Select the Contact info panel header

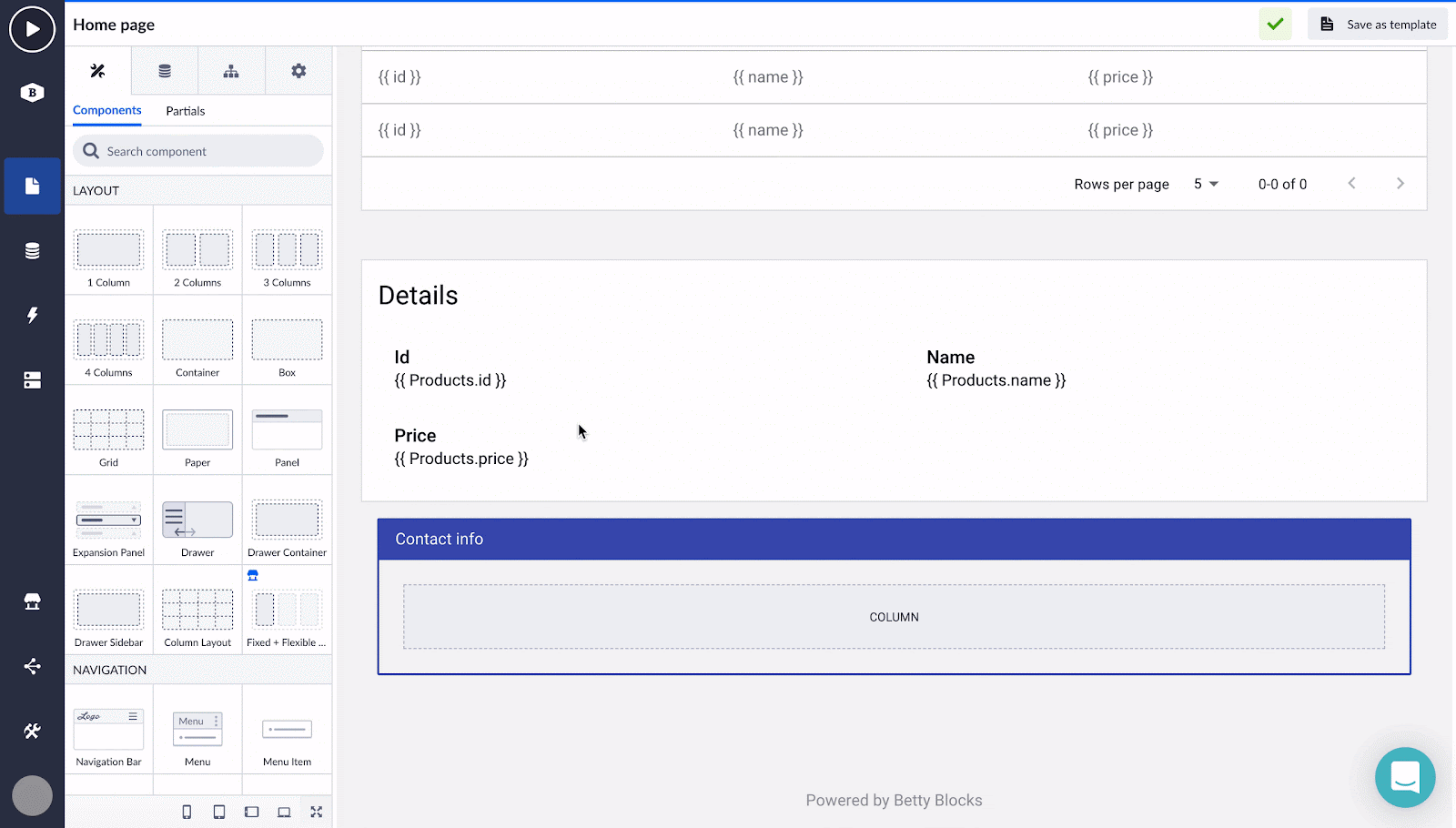pyautogui.click(x=895, y=540)
